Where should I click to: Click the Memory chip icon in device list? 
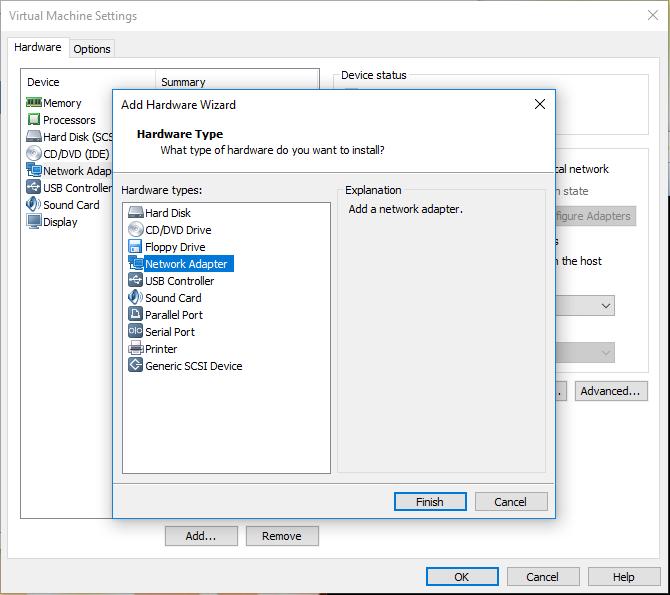pyautogui.click(x=34, y=103)
